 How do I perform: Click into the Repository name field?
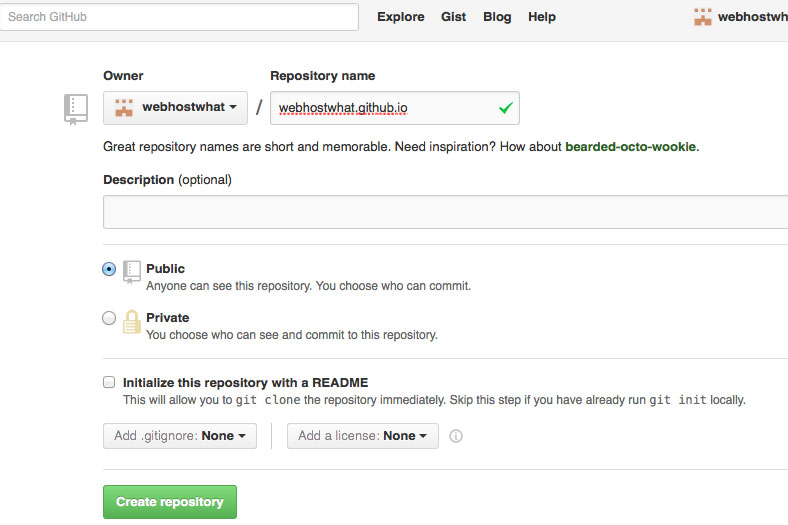click(395, 108)
